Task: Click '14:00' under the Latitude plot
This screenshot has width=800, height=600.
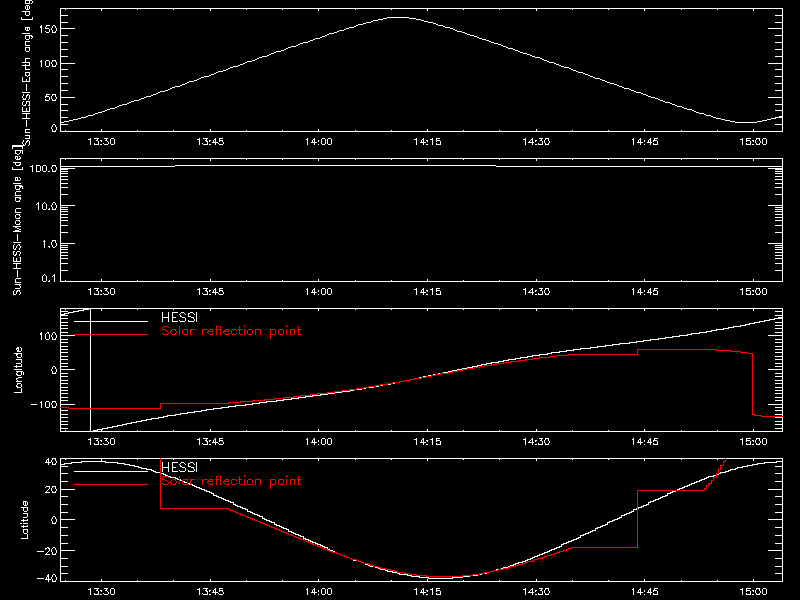Action: coord(318,592)
